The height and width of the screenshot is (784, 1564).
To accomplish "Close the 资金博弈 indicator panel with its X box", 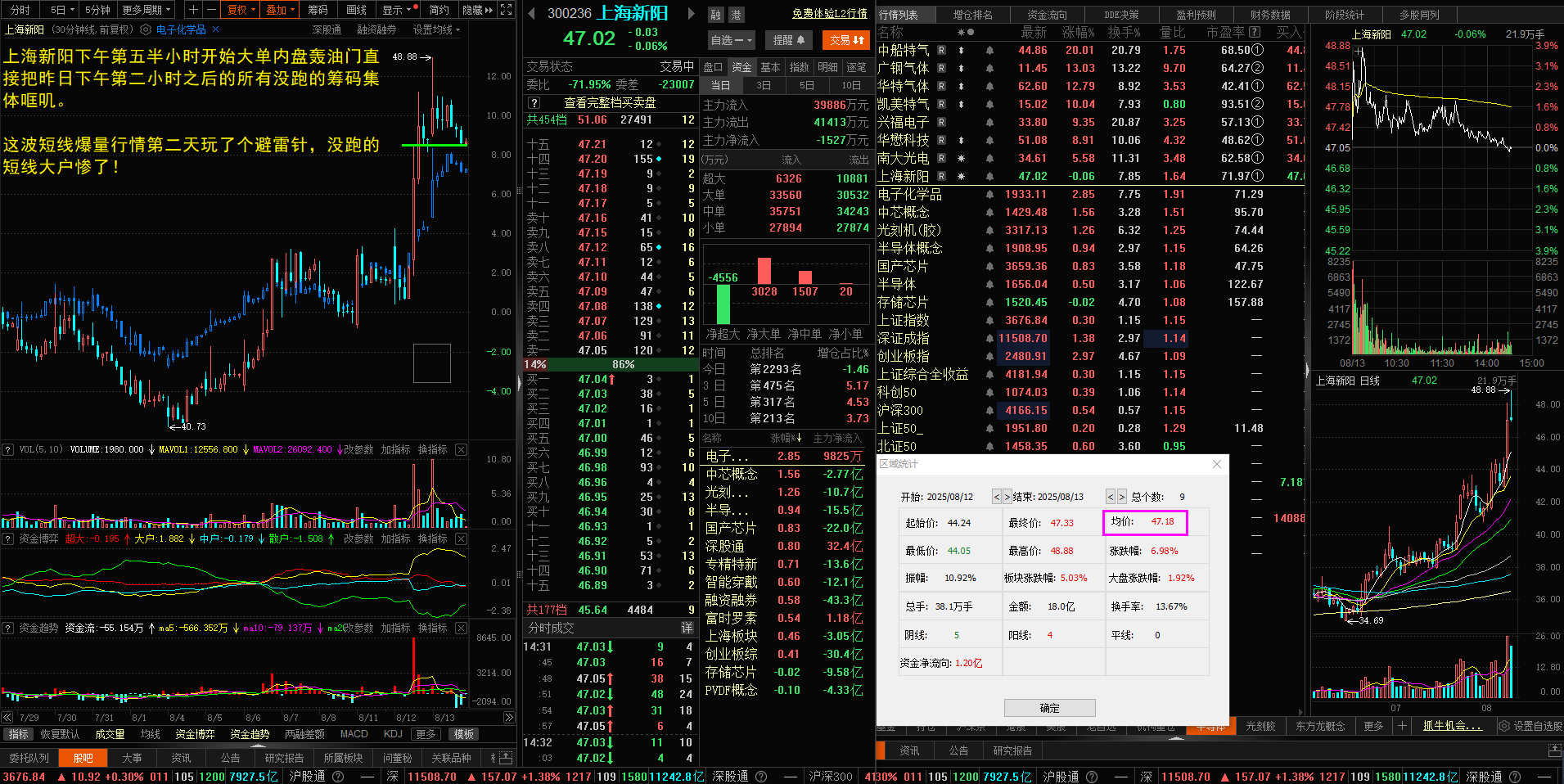I will coord(462,538).
